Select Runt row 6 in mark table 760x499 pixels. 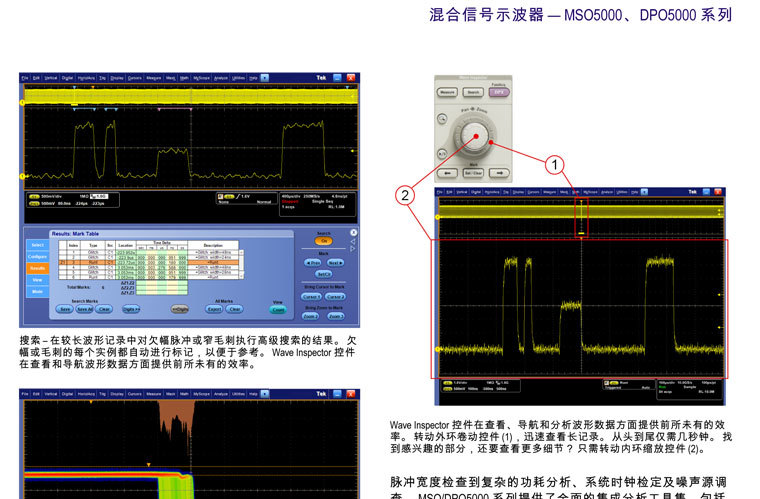coord(149,277)
